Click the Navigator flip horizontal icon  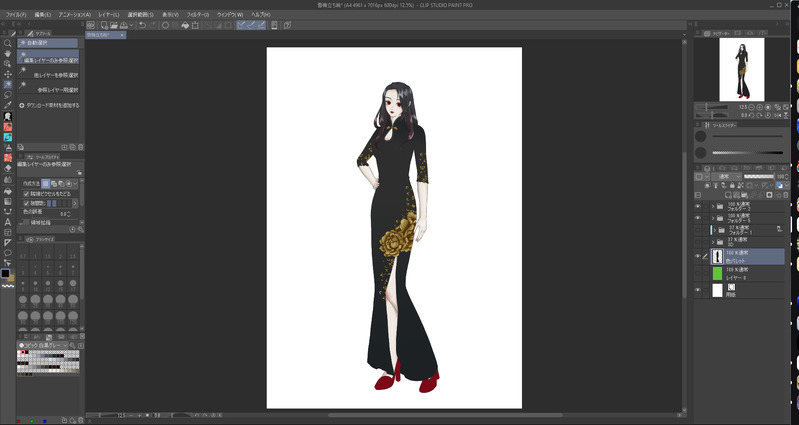777,116
